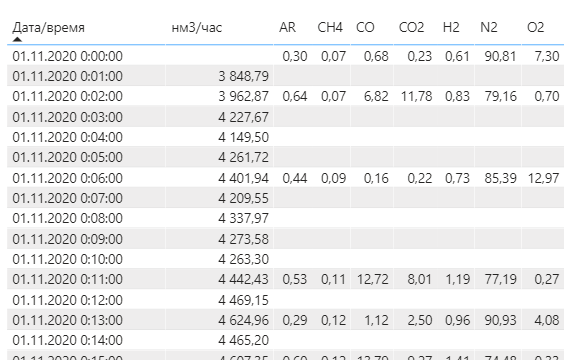
Task: Click the CO2 value 11,78
Action: click(417, 96)
